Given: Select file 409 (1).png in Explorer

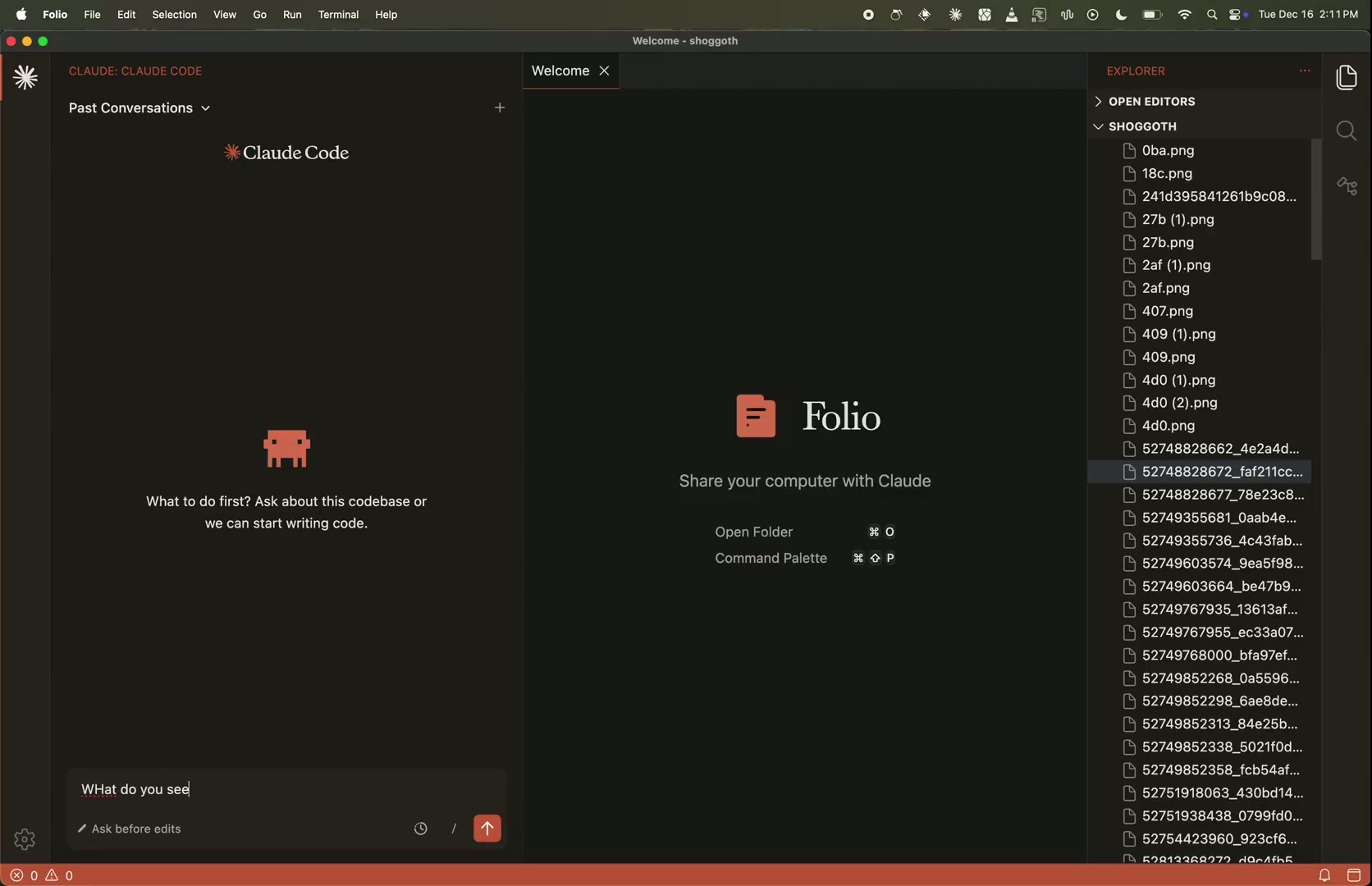Looking at the screenshot, I should pos(1200,334).
